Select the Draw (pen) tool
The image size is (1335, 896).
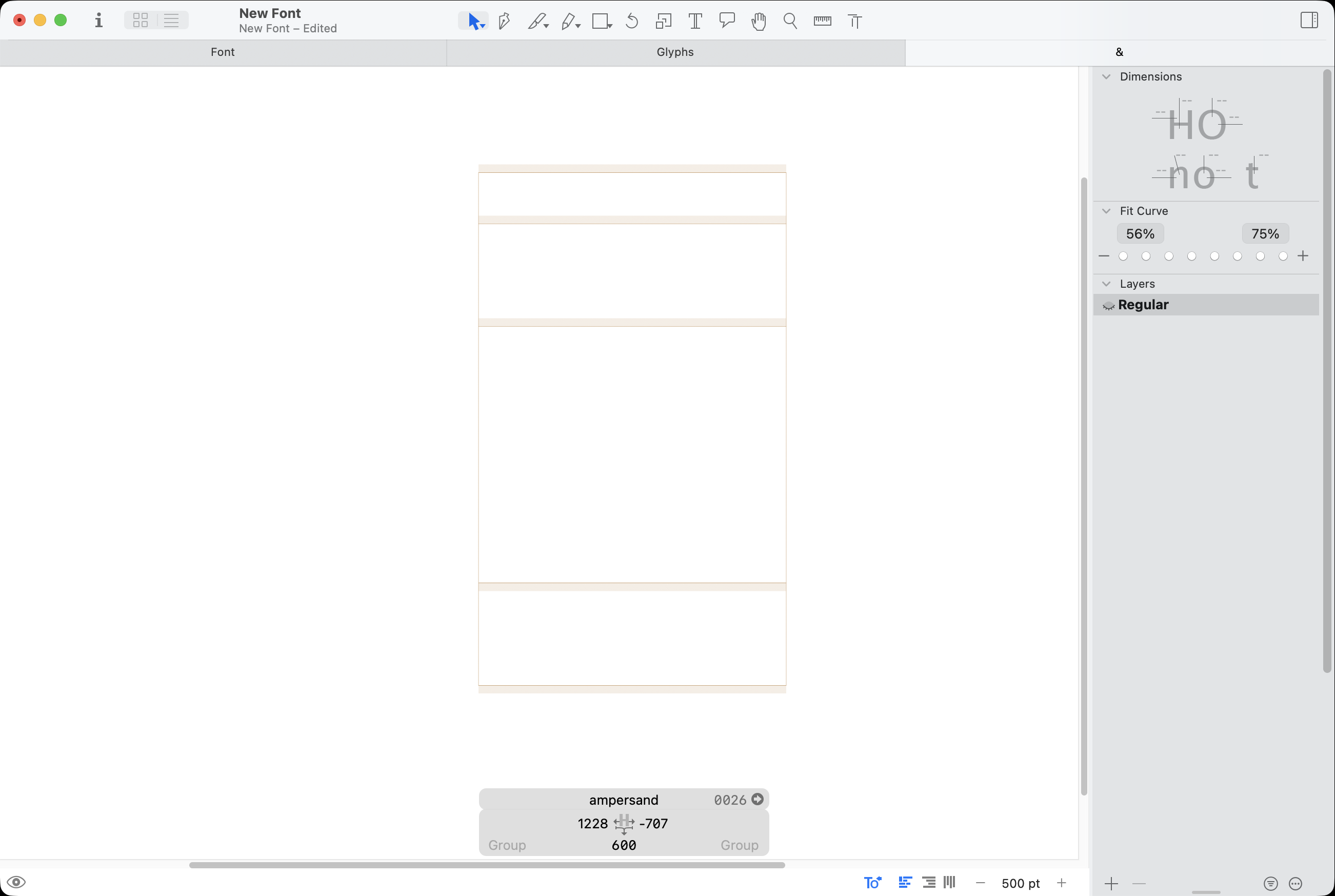click(x=503, y=21)
